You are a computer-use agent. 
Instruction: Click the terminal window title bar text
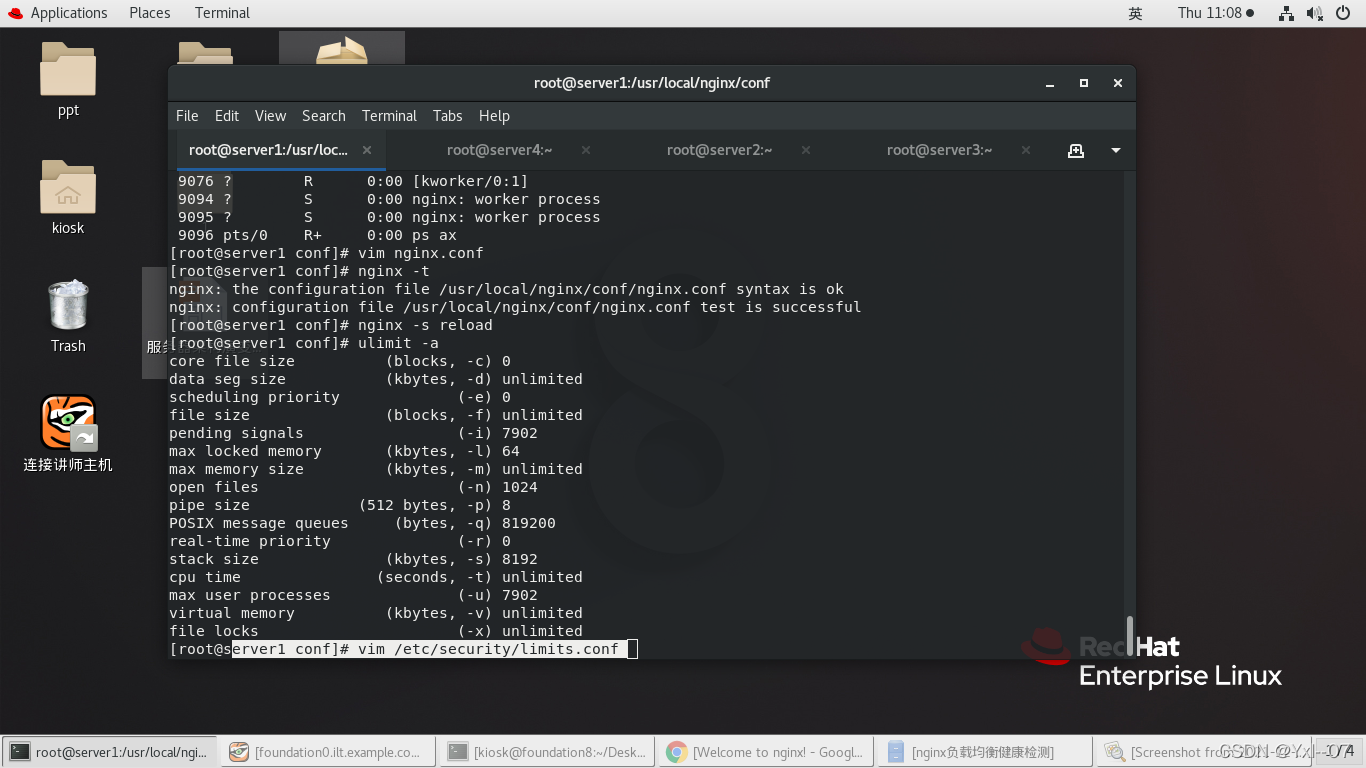[652, 83]
